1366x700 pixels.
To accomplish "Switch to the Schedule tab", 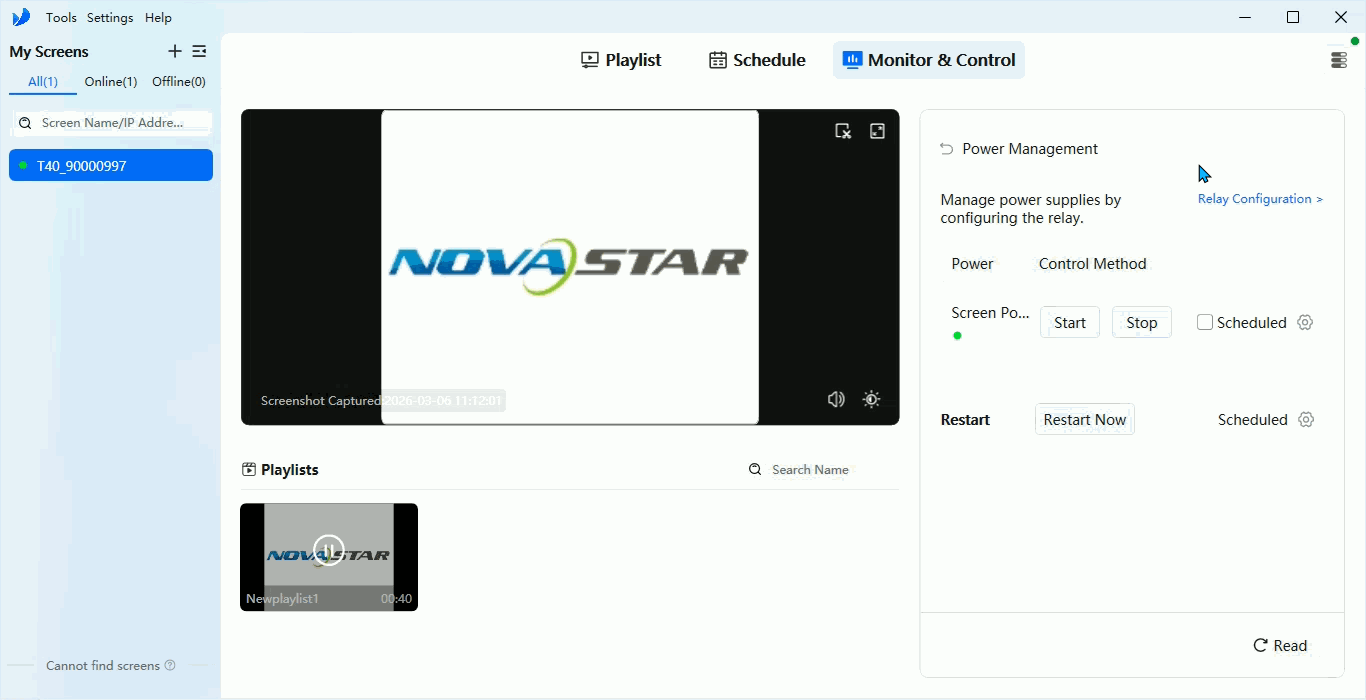I will pos(757,60).
